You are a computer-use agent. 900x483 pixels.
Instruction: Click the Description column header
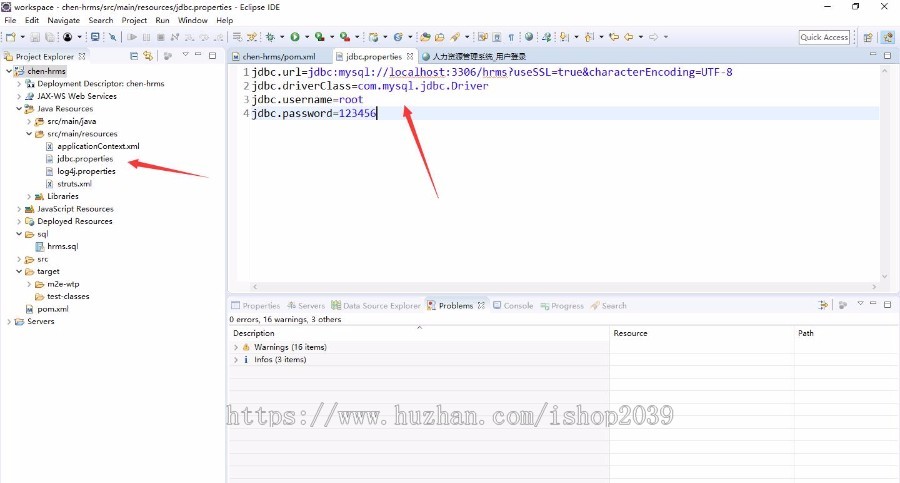coord(419,333)
